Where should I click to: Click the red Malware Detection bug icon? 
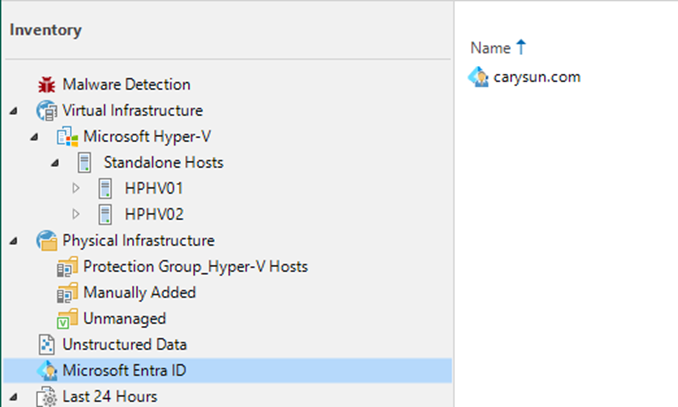[x=46, y=85]
